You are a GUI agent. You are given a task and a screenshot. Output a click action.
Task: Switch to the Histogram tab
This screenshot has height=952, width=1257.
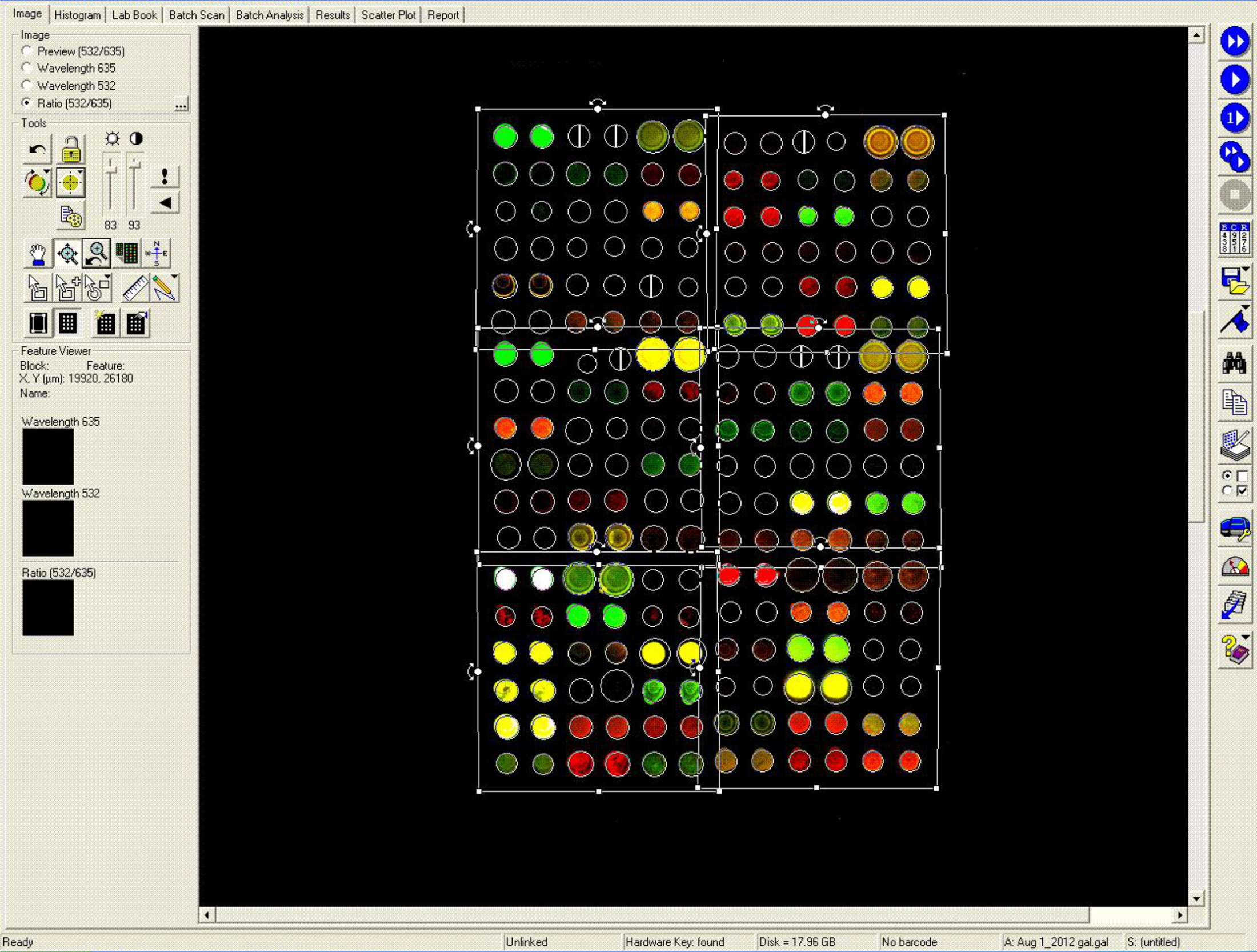[x=77, y=15]
